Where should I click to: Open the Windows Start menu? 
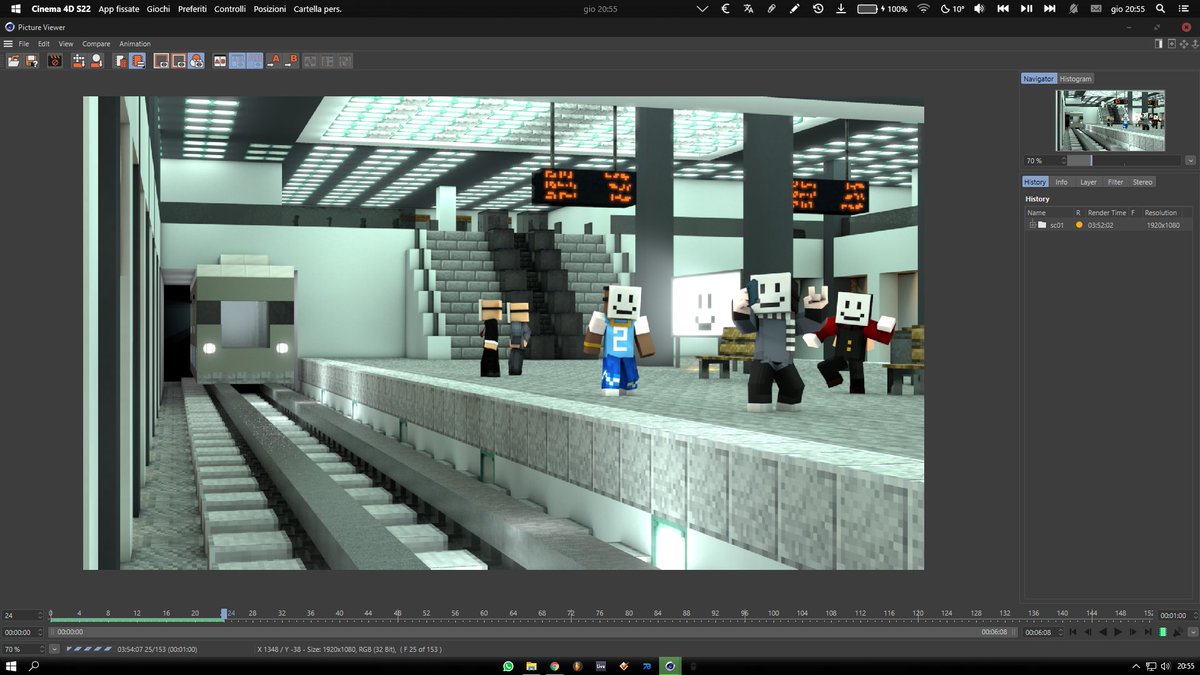coord(11,666)
